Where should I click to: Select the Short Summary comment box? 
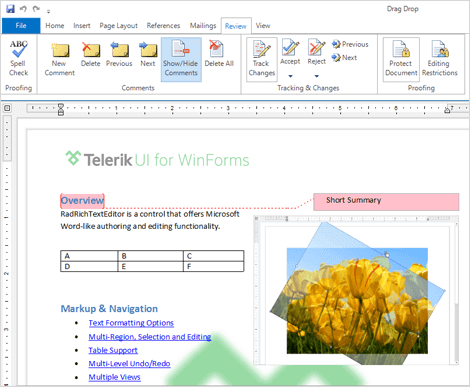click(386, 202)
